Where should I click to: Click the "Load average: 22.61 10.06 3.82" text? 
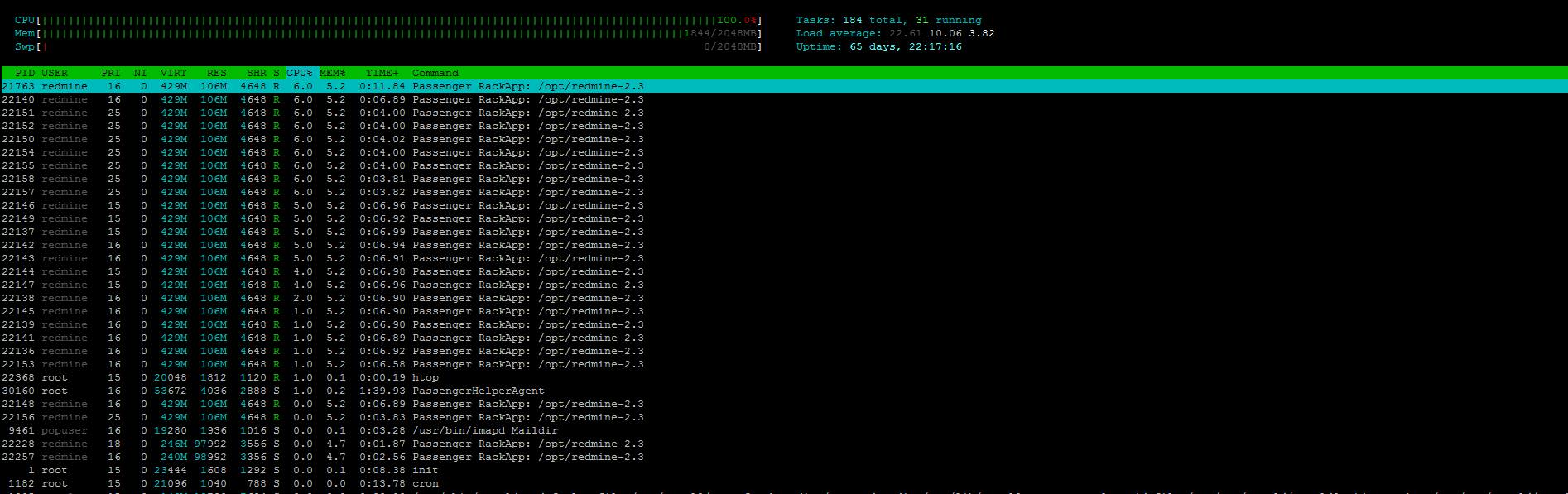(896, 33)
